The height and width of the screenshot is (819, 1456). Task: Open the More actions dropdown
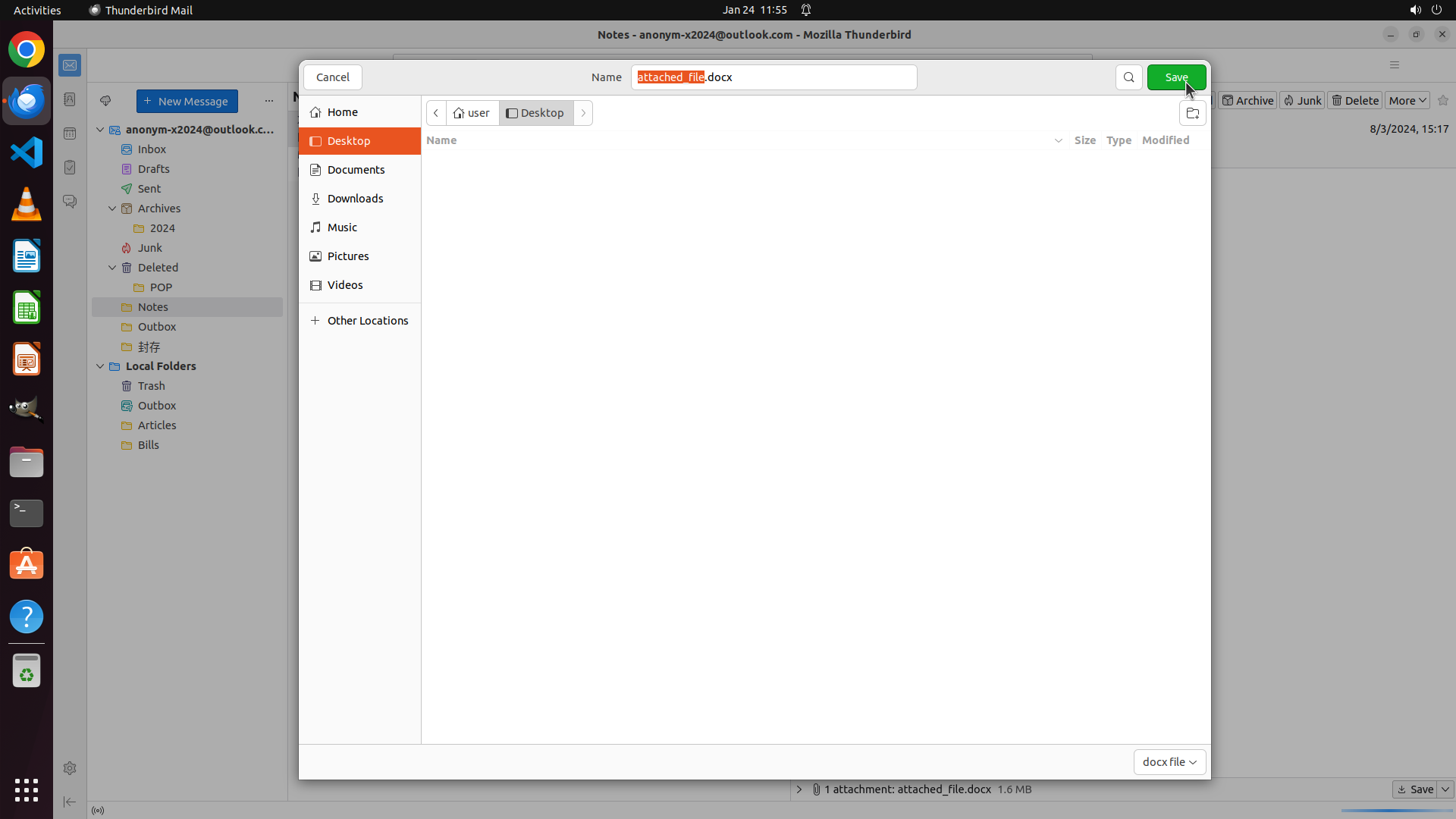click(1407, 100)
